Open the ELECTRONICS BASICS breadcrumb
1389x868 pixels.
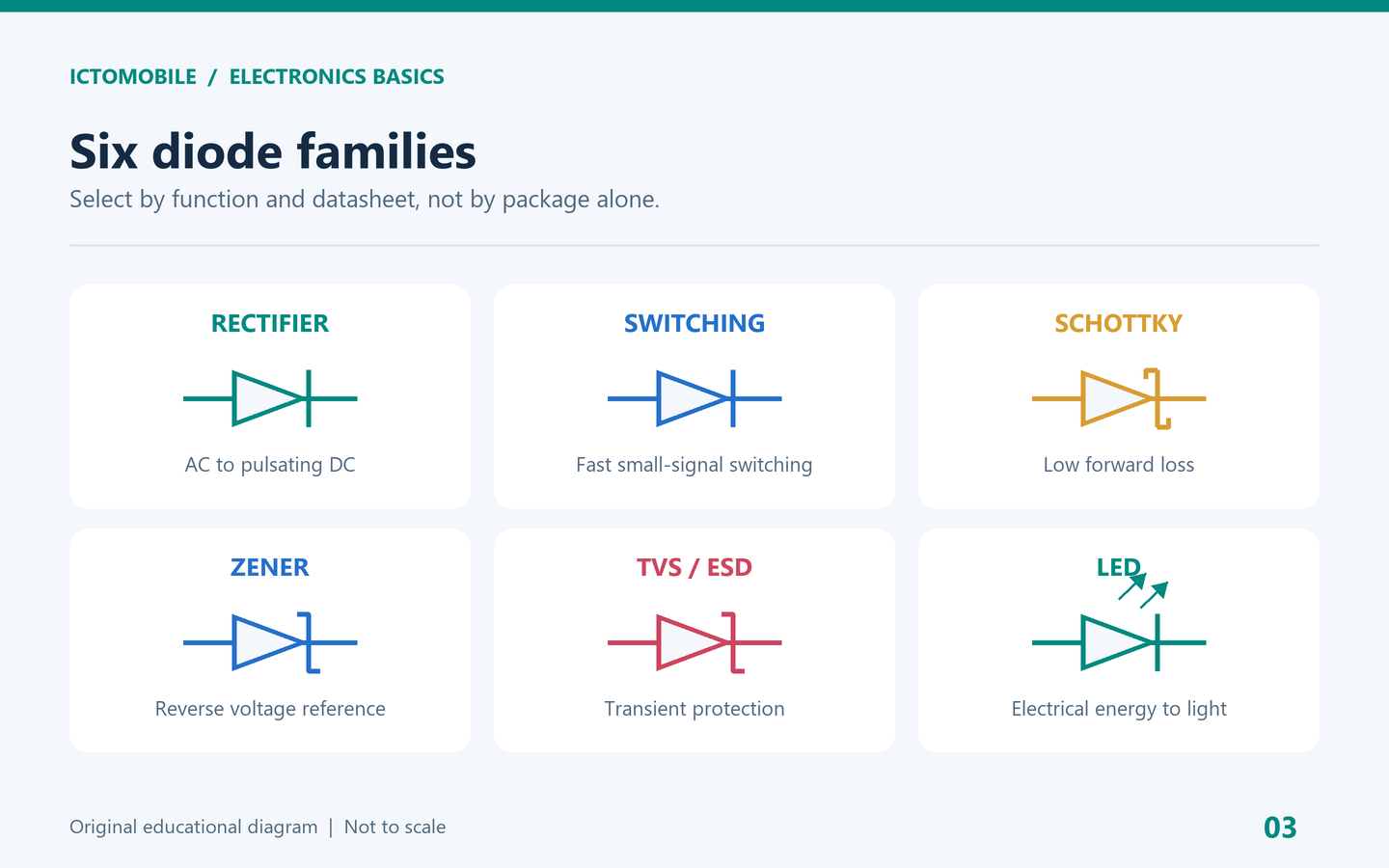pos(337,77)
